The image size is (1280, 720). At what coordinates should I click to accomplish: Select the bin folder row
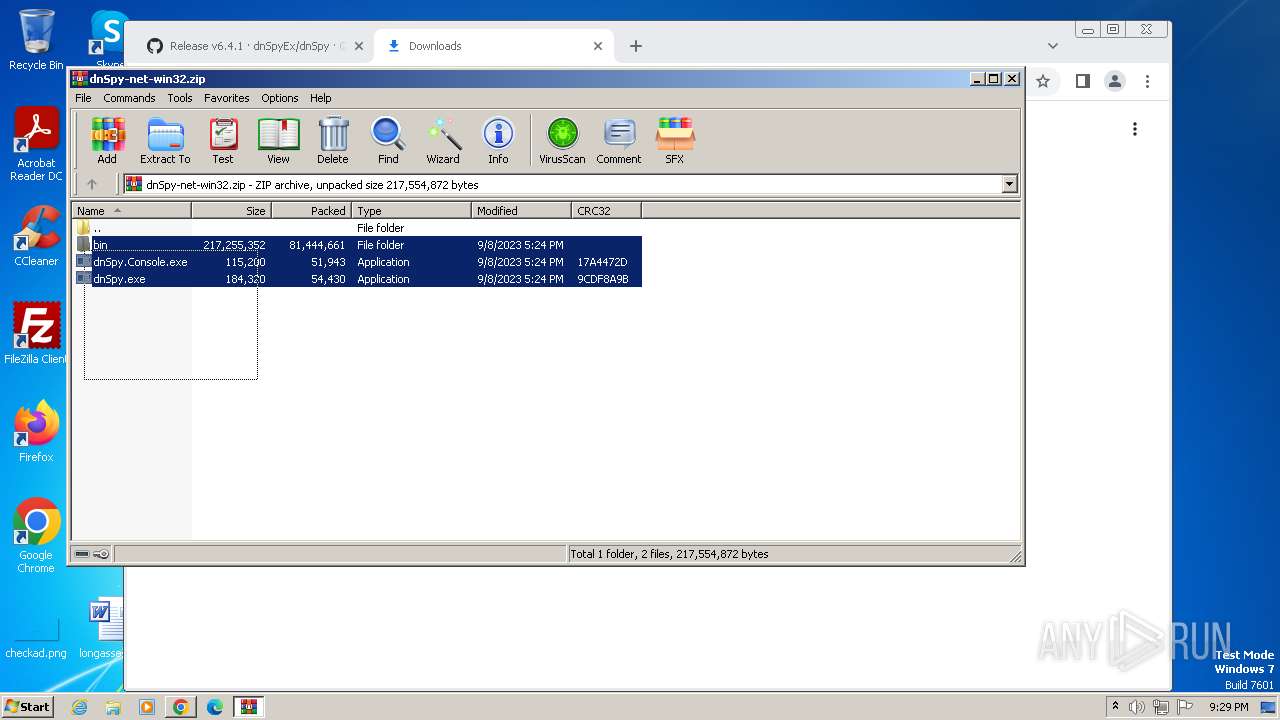point(358,245)
